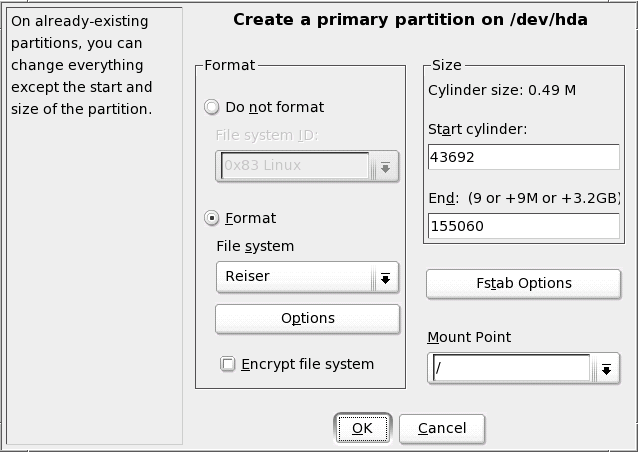Click inside the Mount Point text box
Image resolution: width=638 pixels, height=452 pixels.
pyautogui.click(x=509, y=369)
